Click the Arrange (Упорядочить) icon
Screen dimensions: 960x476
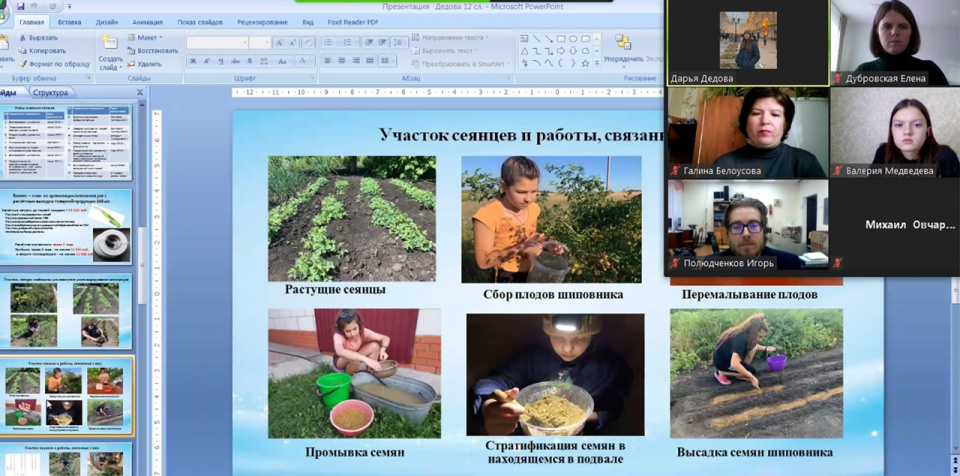coord(623,43)
